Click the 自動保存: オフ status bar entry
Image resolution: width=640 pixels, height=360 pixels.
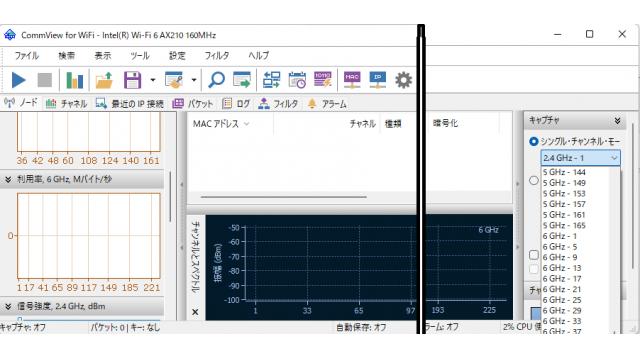(x=361, y=327)
